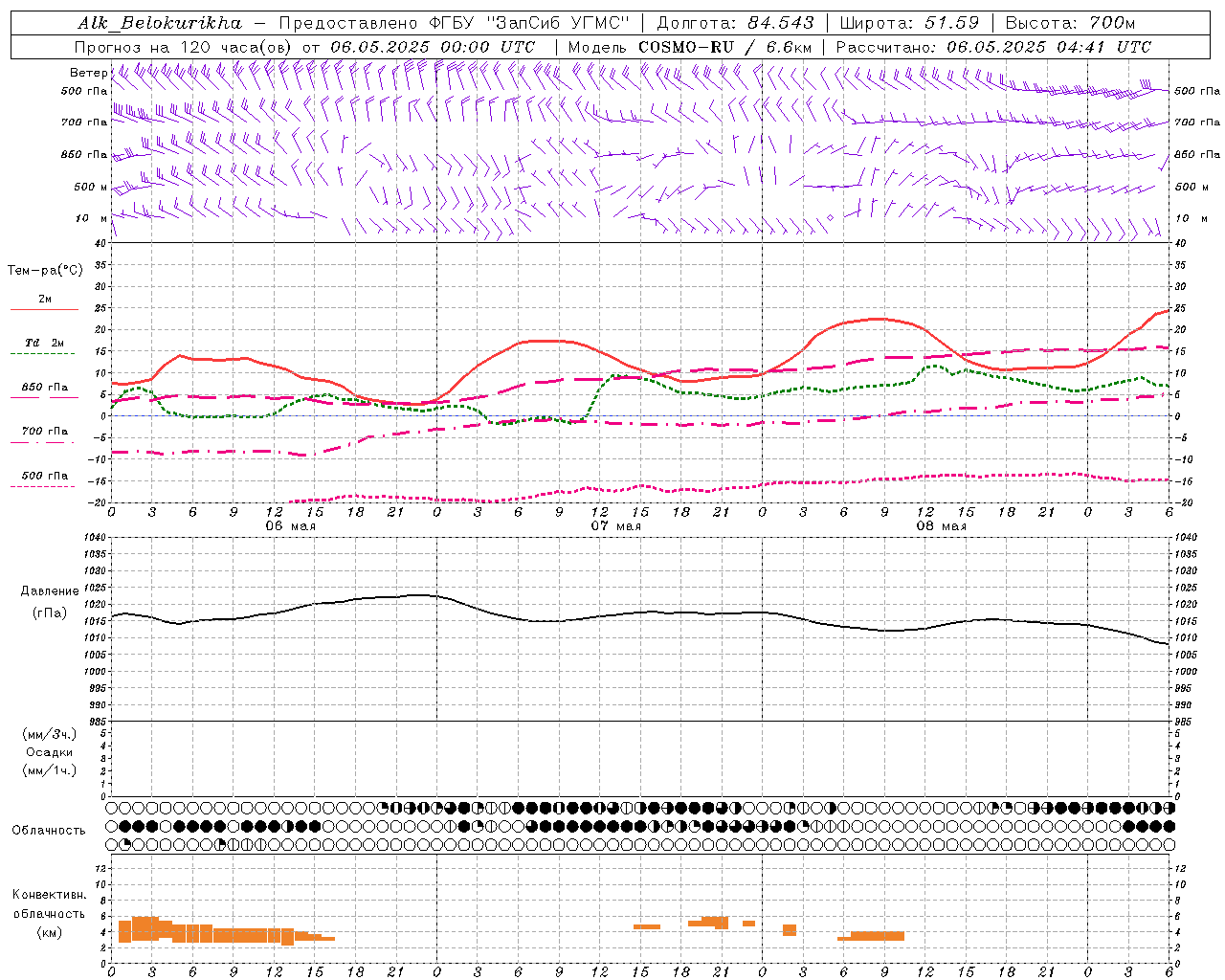Click the (мм/1ч.) precipitation unit label
The image size is (1225, 980).
50,770
